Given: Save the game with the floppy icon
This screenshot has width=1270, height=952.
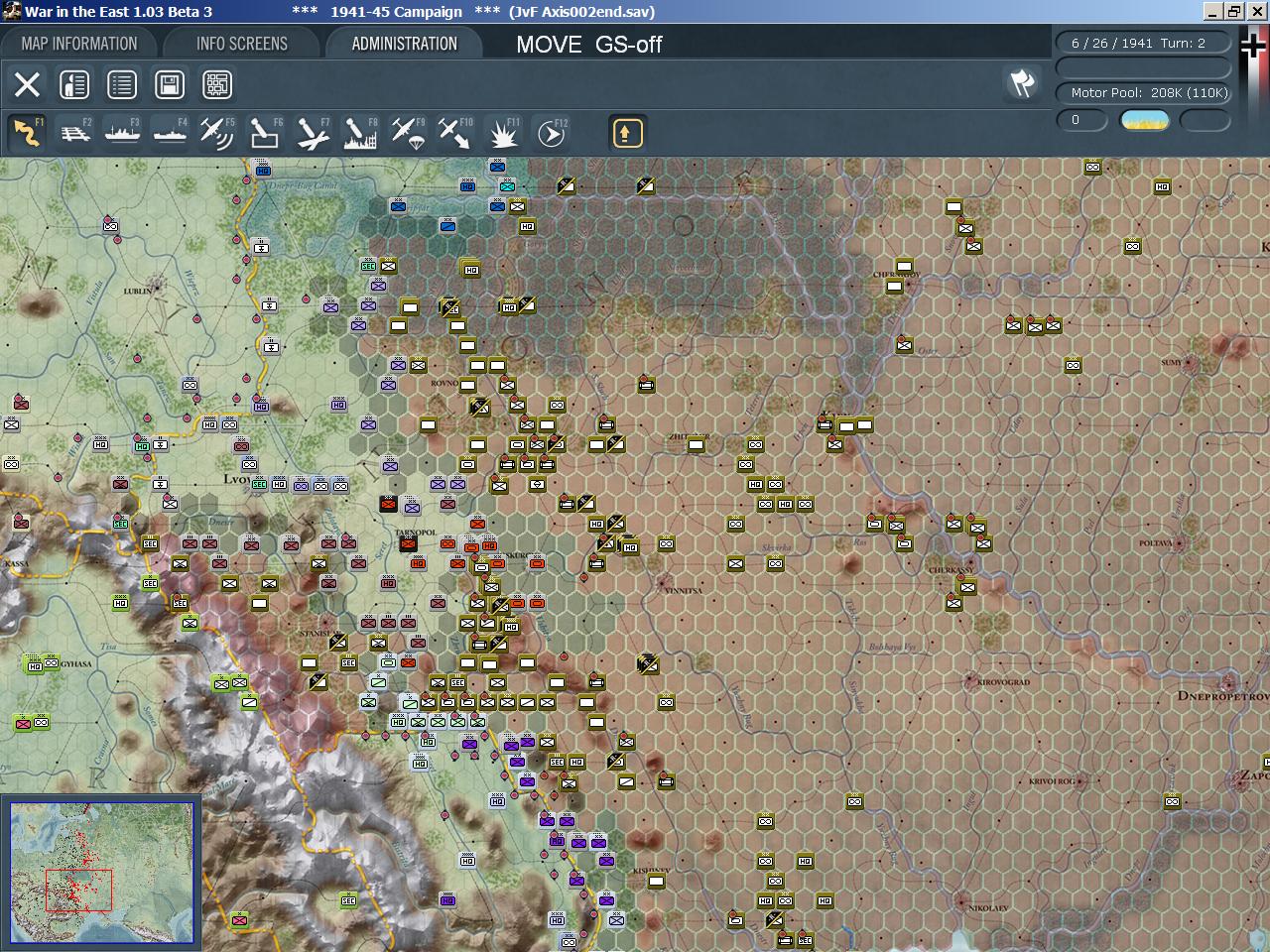Looking at the screenshot, I should (x=170, y=84).
